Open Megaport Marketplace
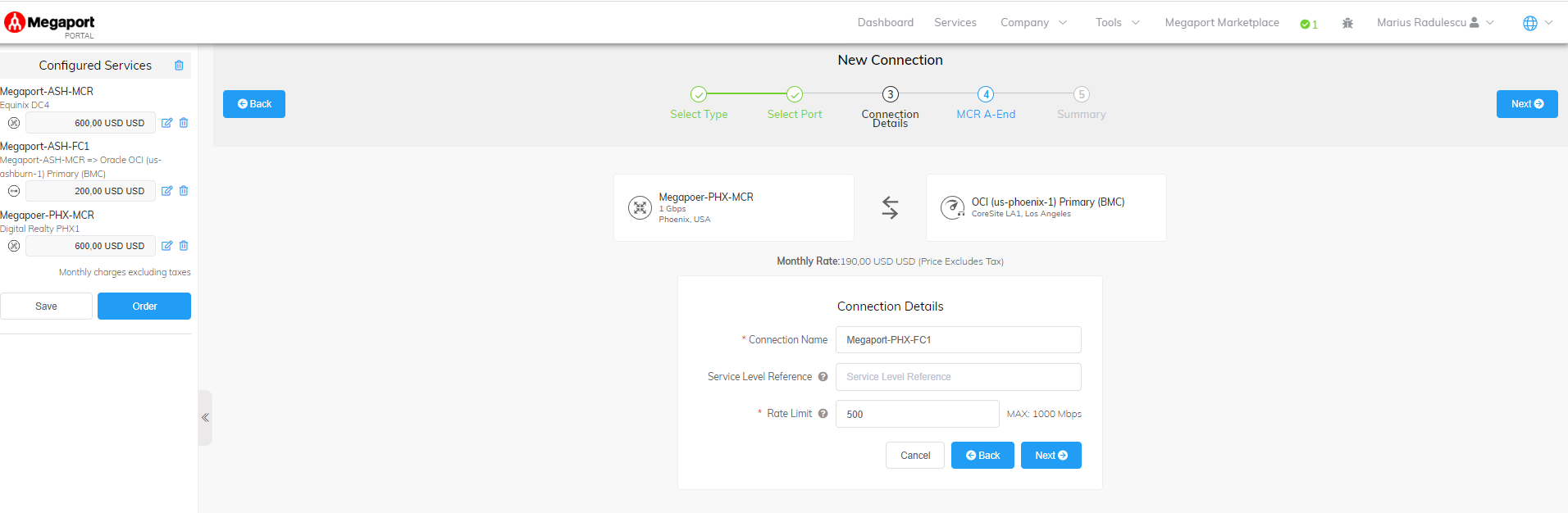This screenshot has width=1568, height=513. pos(1221,23)
